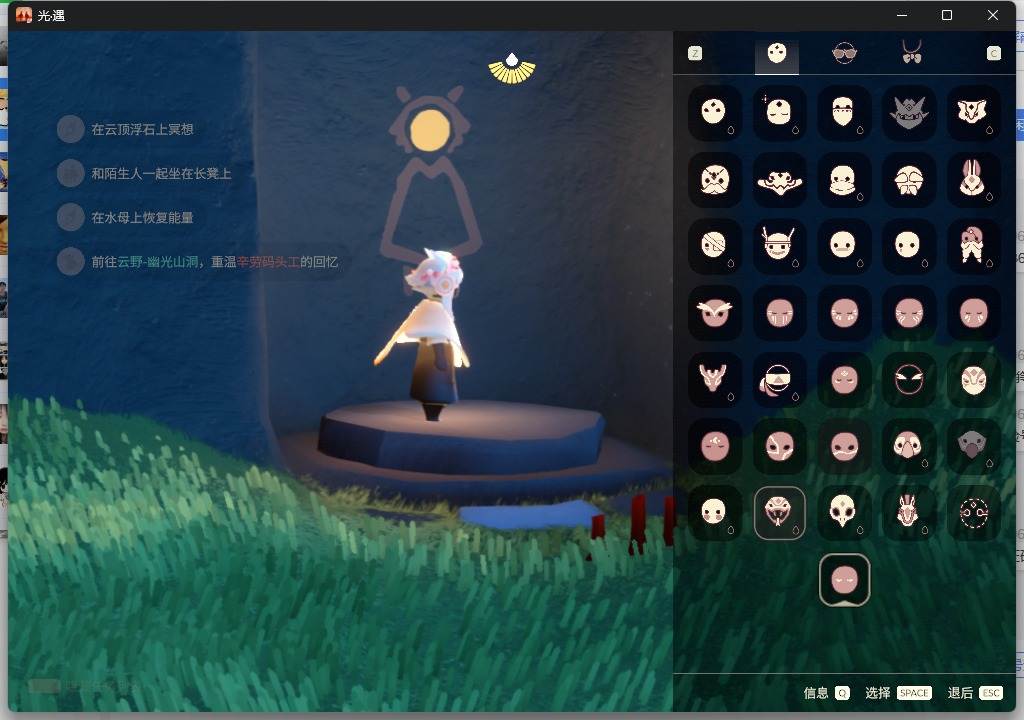Switch to the necklace and bow tie tab
This screenshot has height=720, width=1024.
pos(912,52)
